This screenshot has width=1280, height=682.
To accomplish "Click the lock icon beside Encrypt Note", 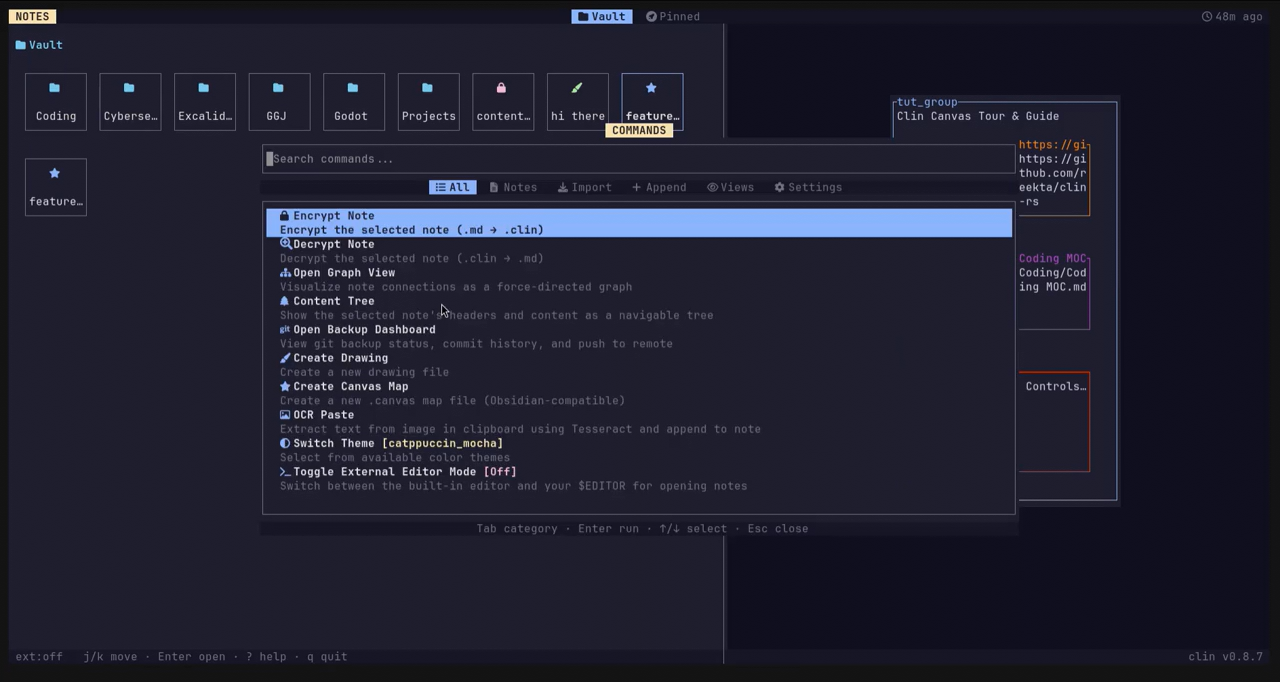I will pos(285,216).
